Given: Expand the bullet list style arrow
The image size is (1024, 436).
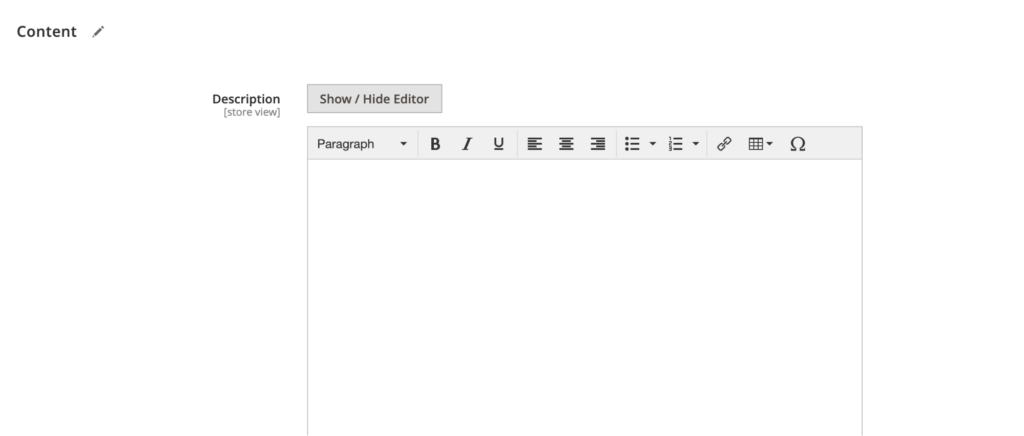Looking at the screenshot, I should (653, 144).
